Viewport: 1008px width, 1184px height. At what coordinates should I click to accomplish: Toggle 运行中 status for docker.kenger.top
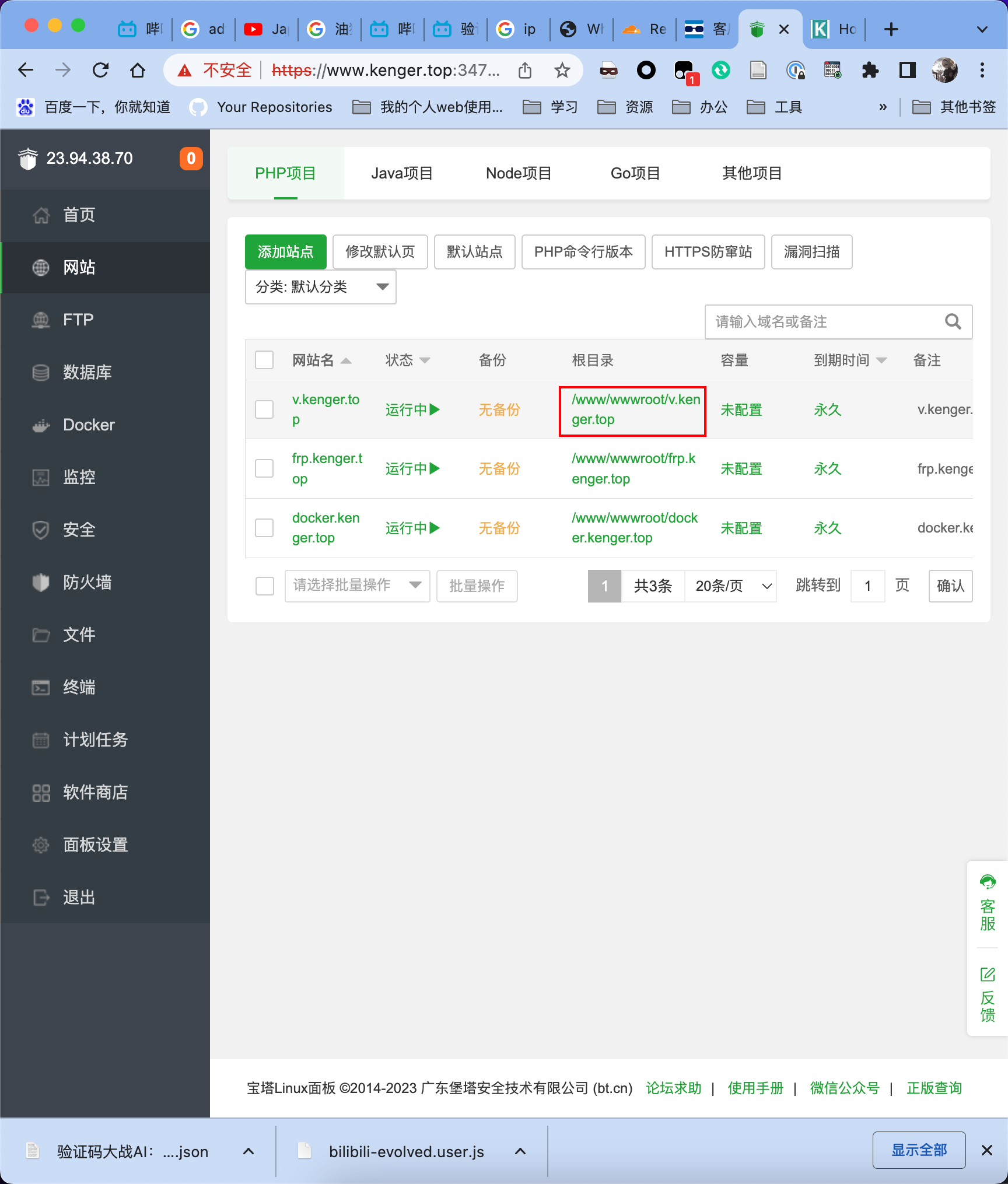pos(412,528)
